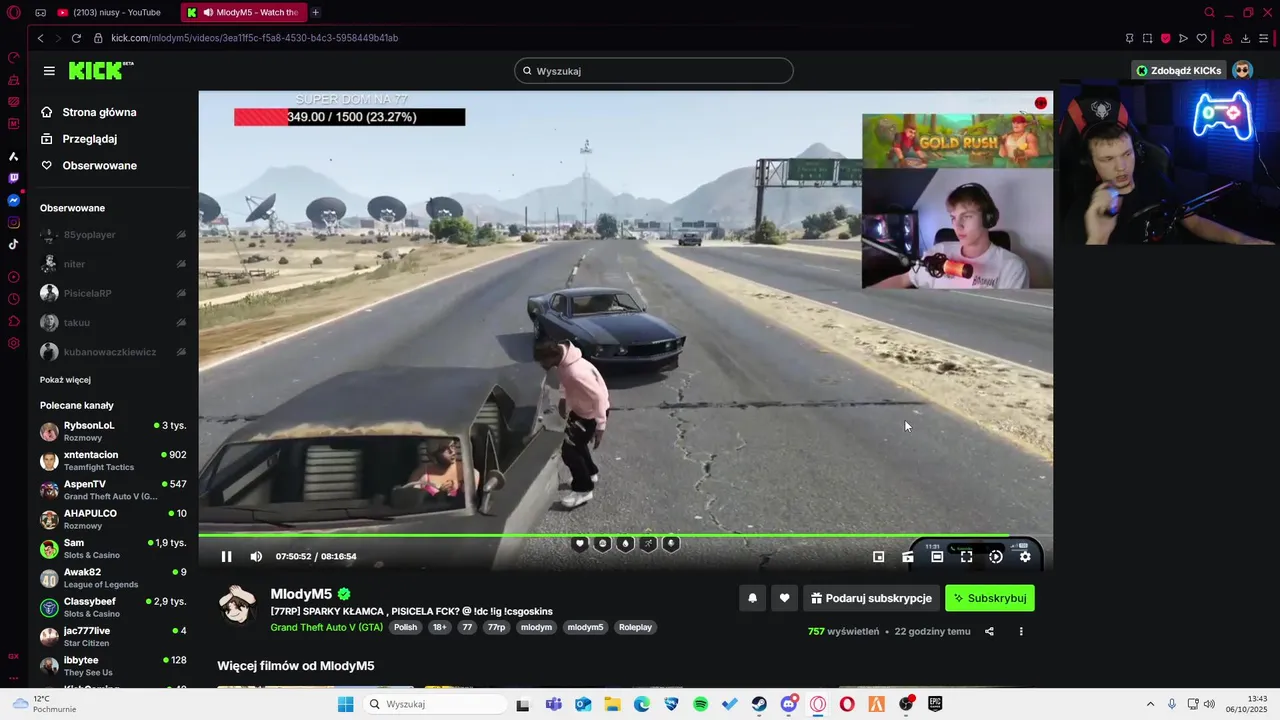Open a new browser tab
This screenshot has width=1280, height=720.
[x=316, y=12]
